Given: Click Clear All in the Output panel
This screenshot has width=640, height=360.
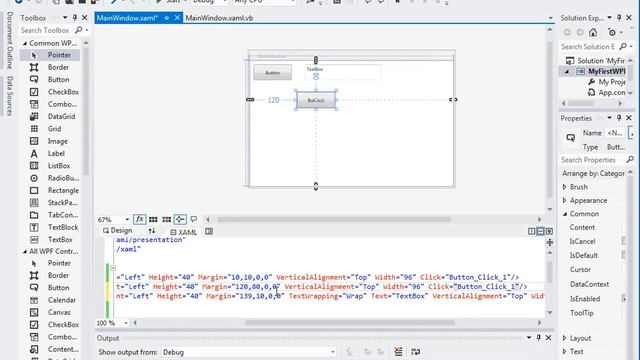Looking at the screenshot, I should (398, 352).
